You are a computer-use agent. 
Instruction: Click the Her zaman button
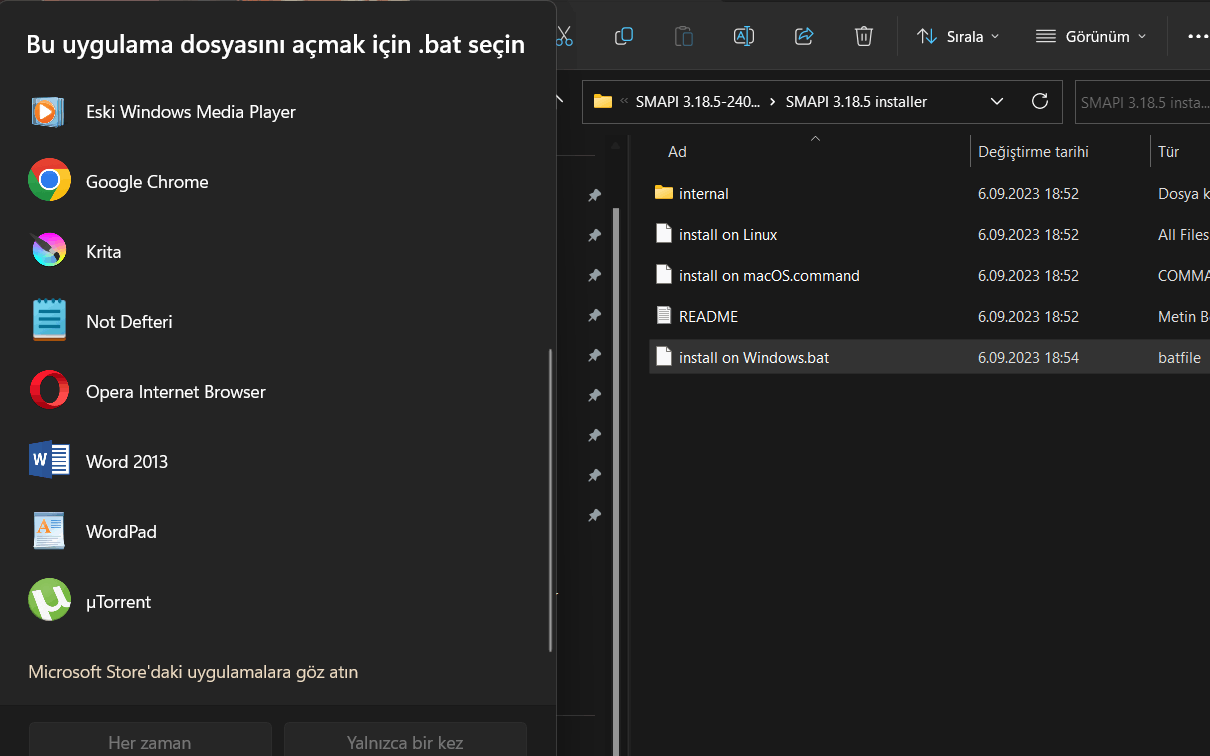[150, 740]
